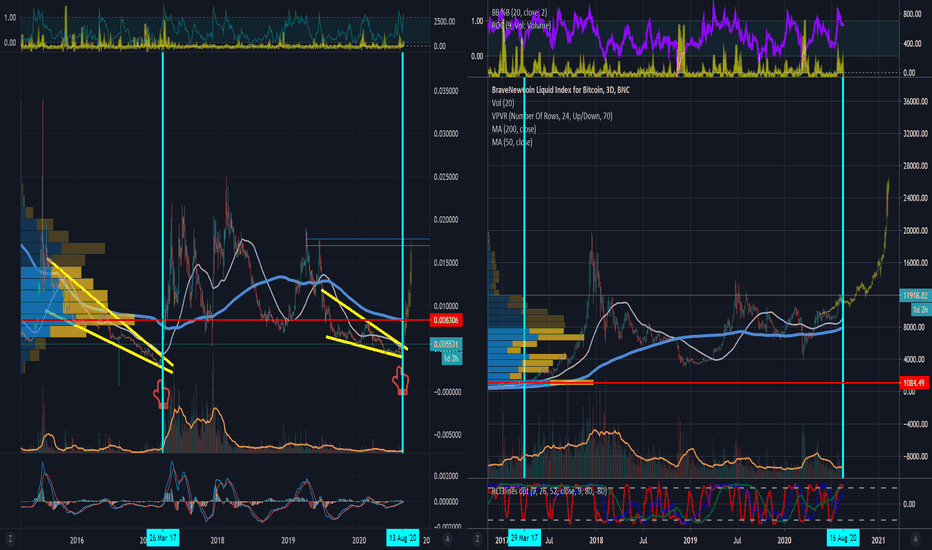Image resolution: width=932 pixels, height=550 pixels.
Task: Click 1d 2h countdown on right chart
Action: [x=921, y=310]
